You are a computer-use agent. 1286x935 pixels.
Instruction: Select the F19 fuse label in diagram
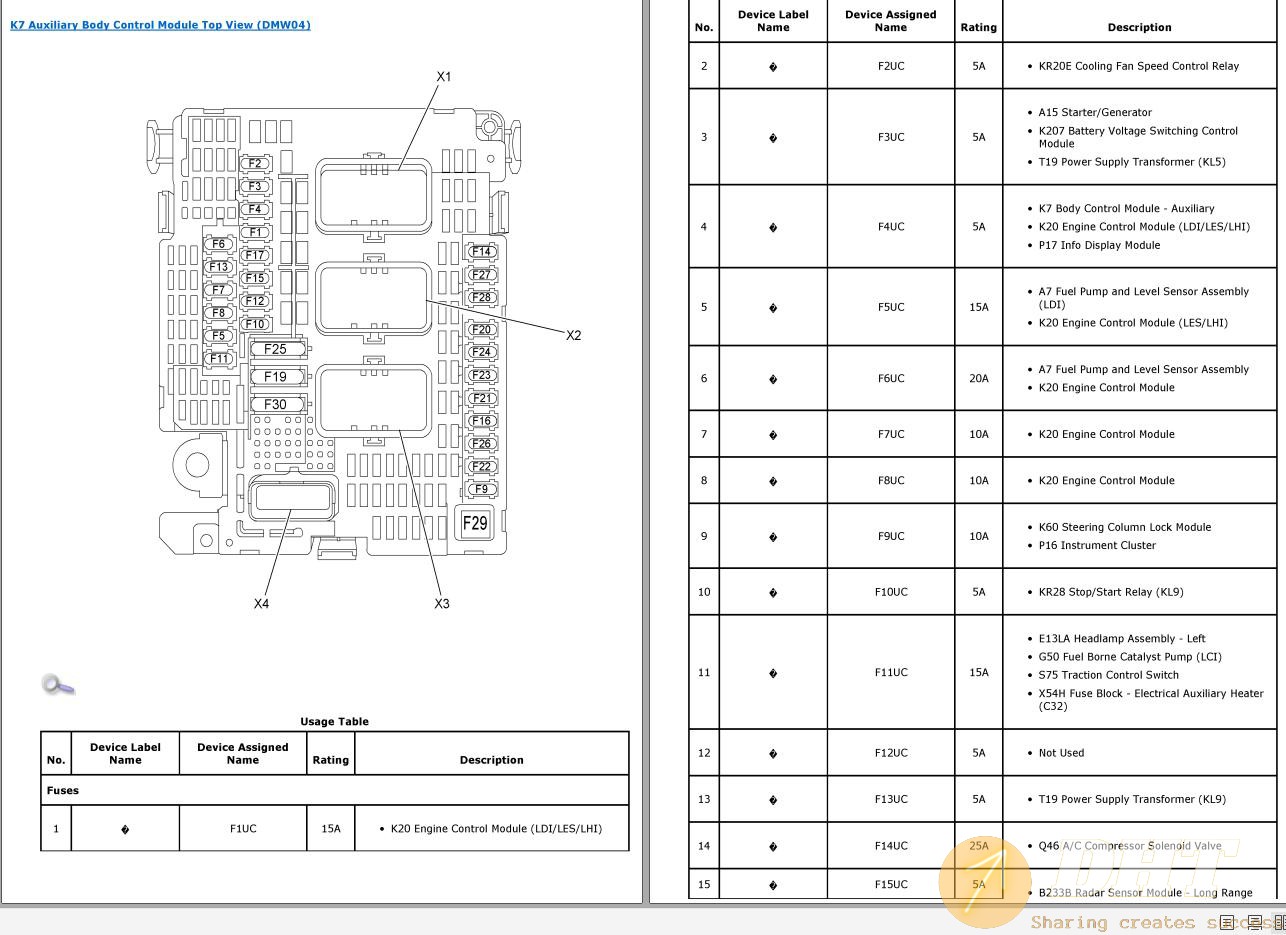coord(276,377)
